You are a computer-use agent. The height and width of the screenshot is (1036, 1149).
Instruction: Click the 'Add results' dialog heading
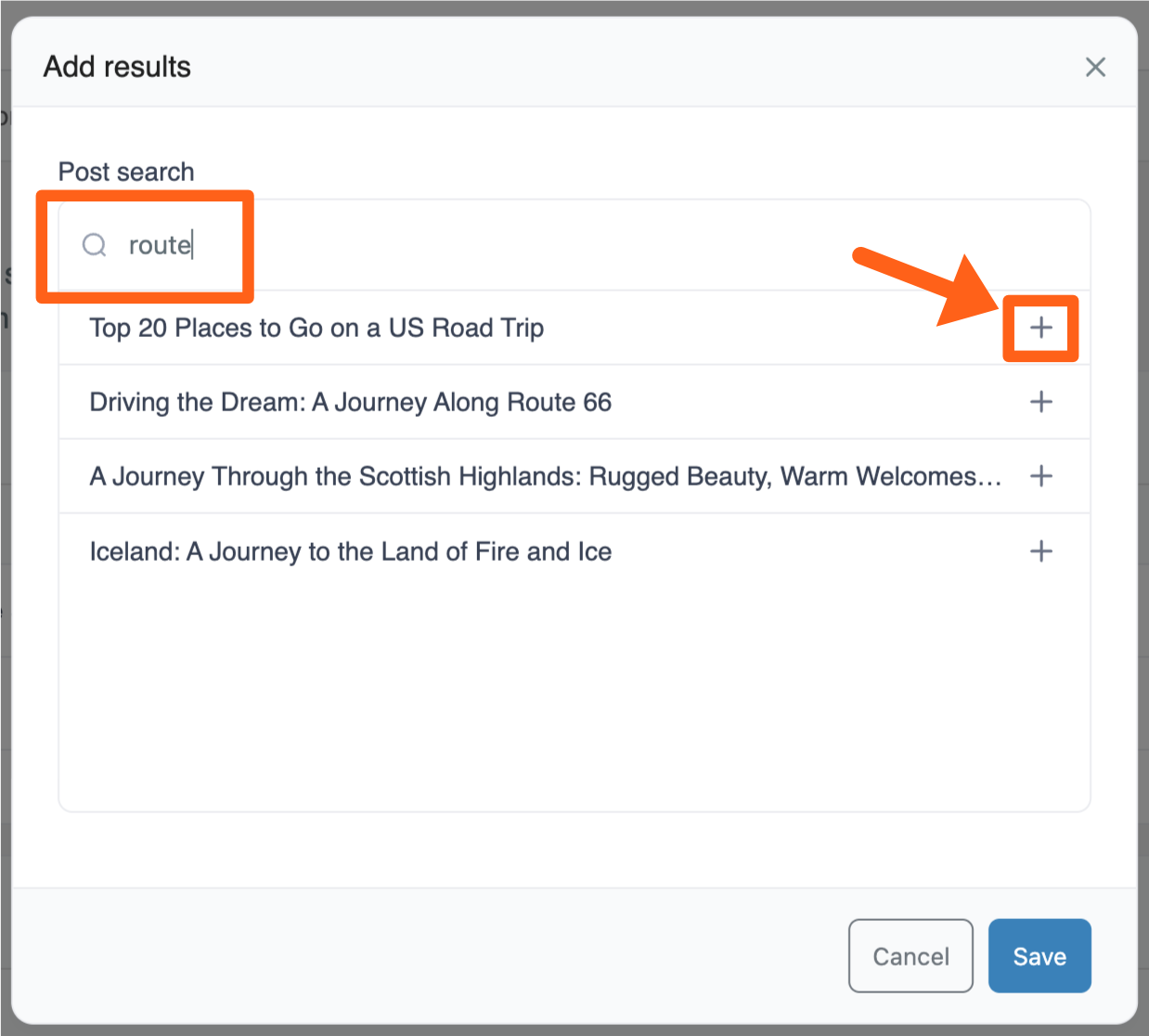[x=117, y=67]
